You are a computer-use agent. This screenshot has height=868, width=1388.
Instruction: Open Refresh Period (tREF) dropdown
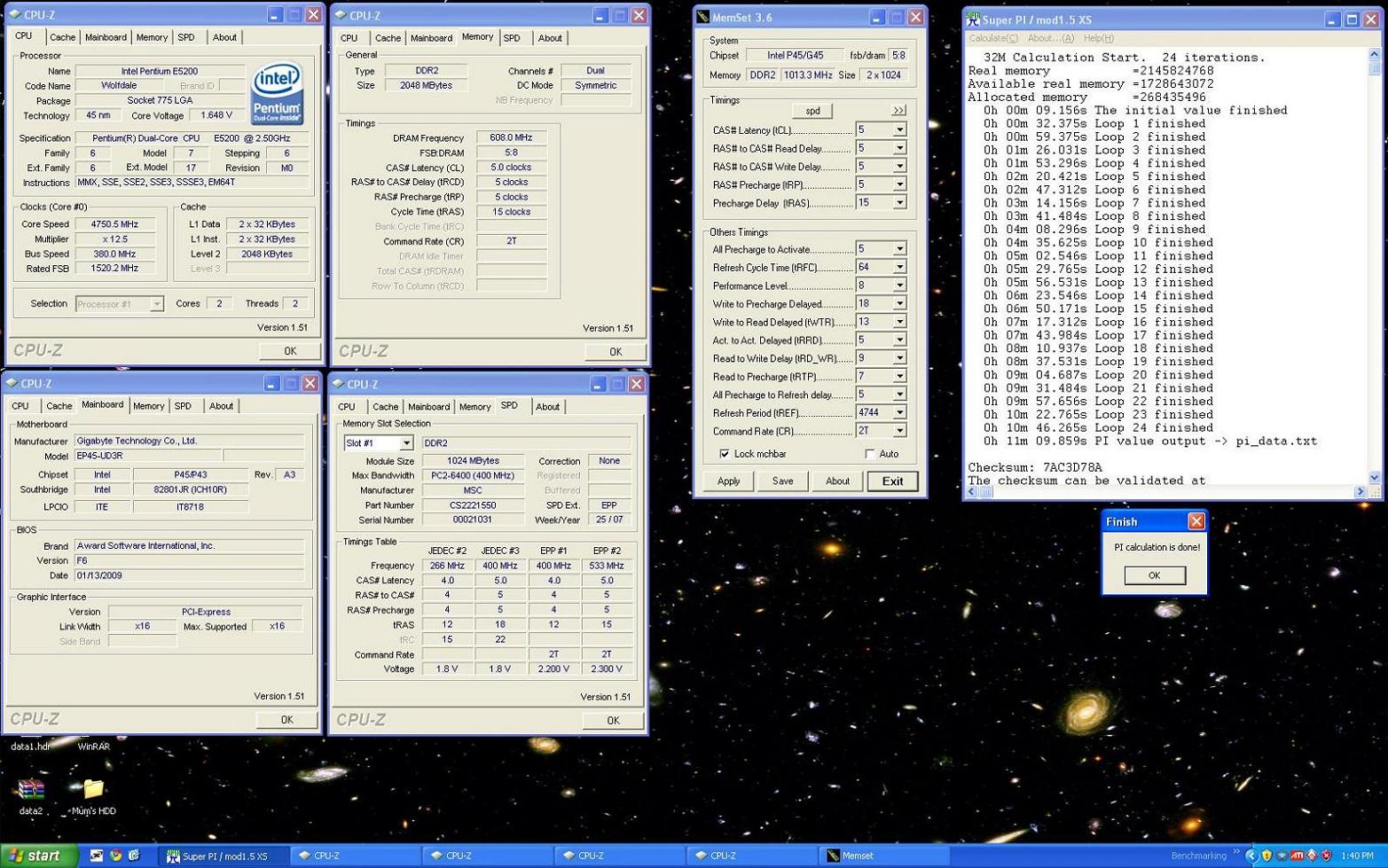(x=899, y=412)
